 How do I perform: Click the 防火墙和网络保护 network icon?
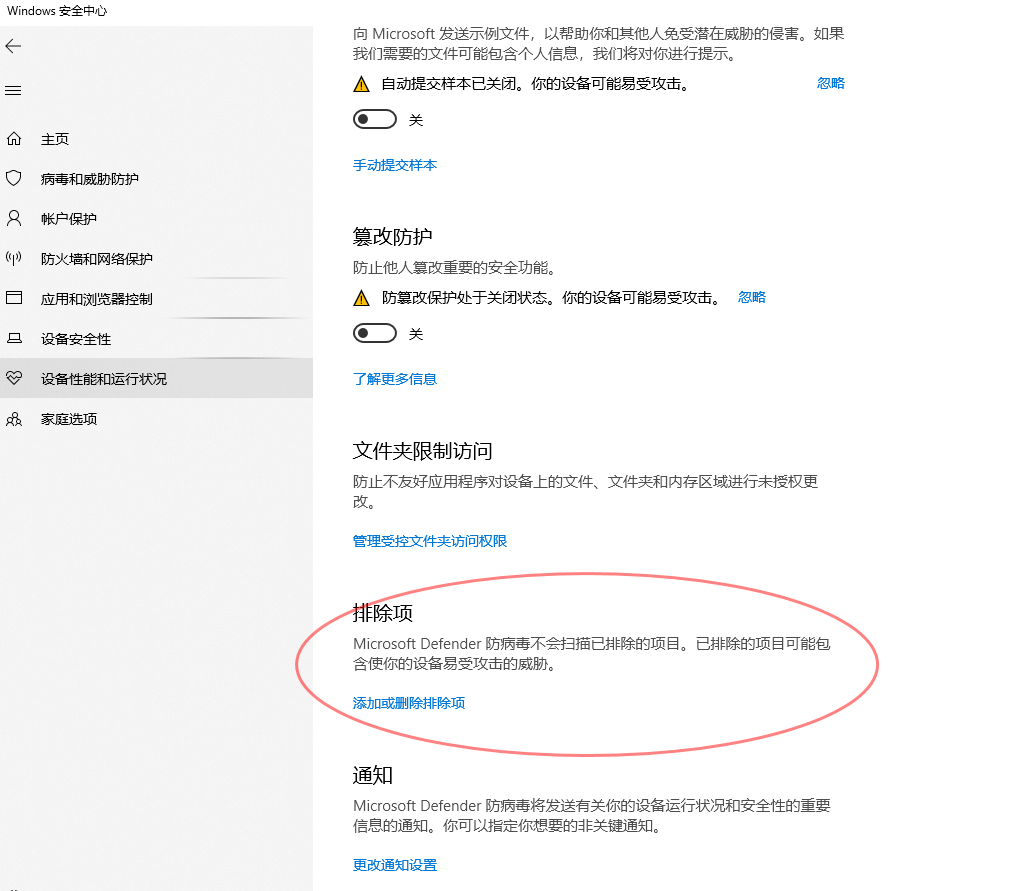[14, 259]
